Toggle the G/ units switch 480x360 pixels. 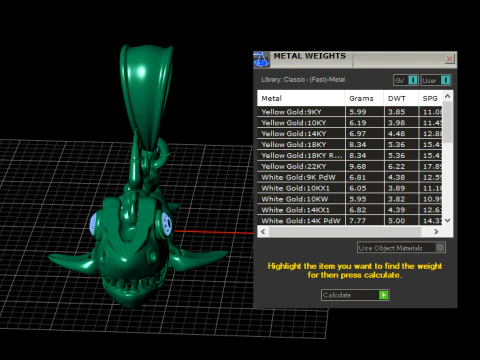tap(405, 80)
